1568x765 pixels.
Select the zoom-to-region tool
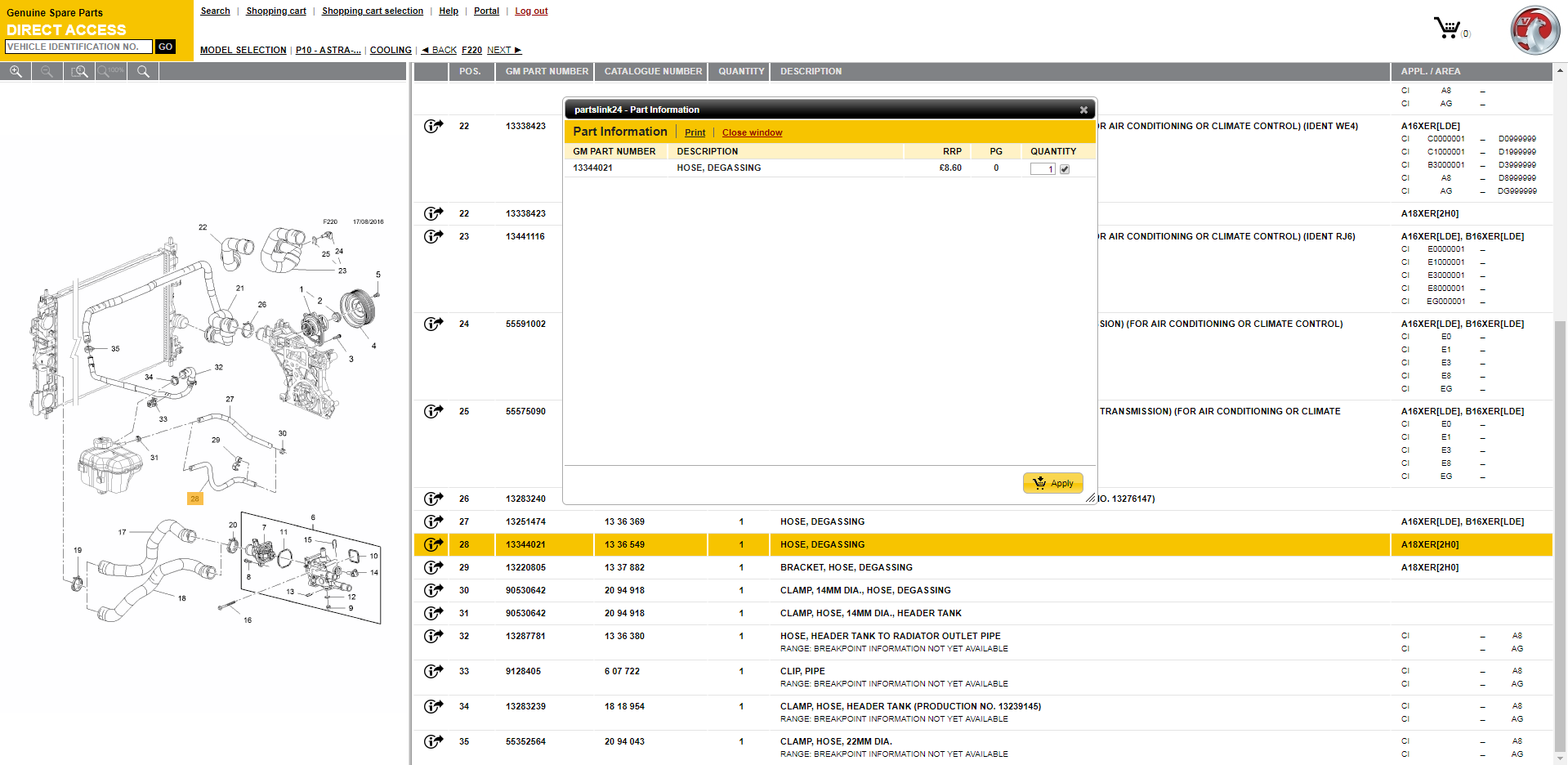coord(78,72)
